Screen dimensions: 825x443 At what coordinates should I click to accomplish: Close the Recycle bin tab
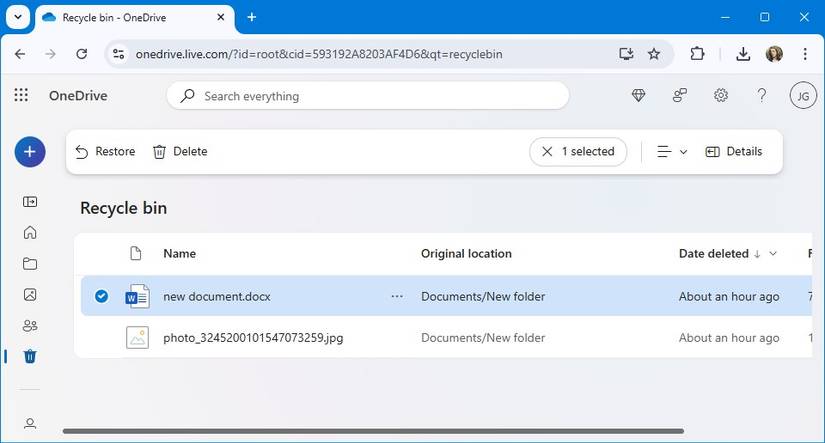(221, 17)
